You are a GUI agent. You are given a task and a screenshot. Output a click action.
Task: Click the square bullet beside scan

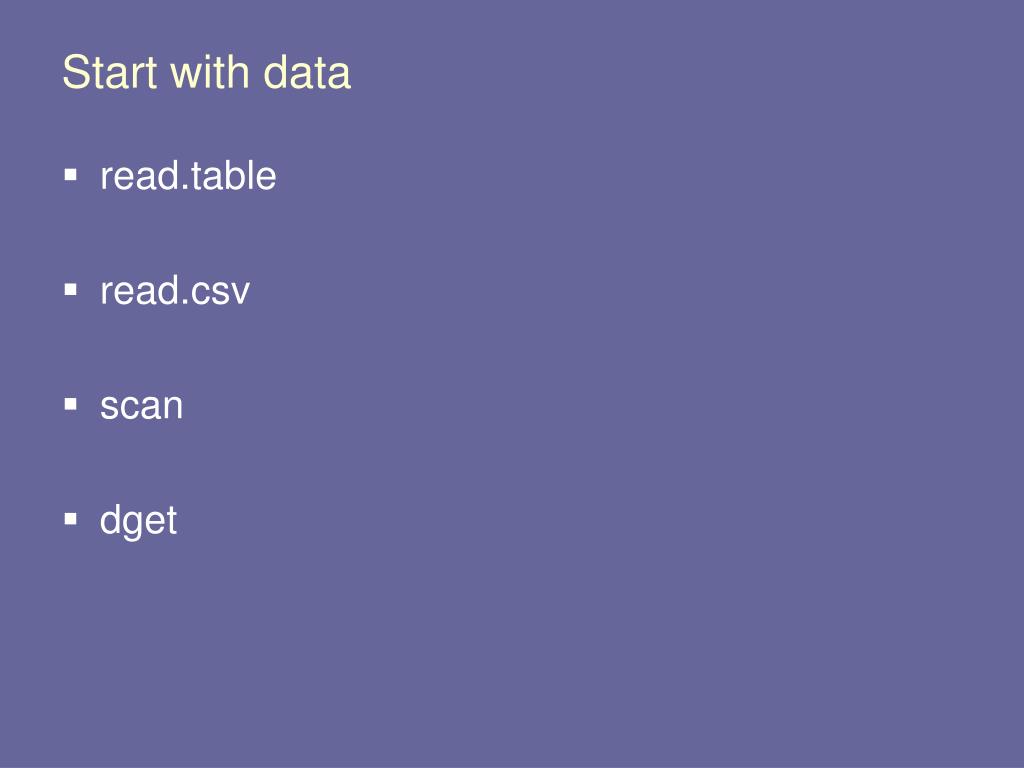[x=71, y=404]
